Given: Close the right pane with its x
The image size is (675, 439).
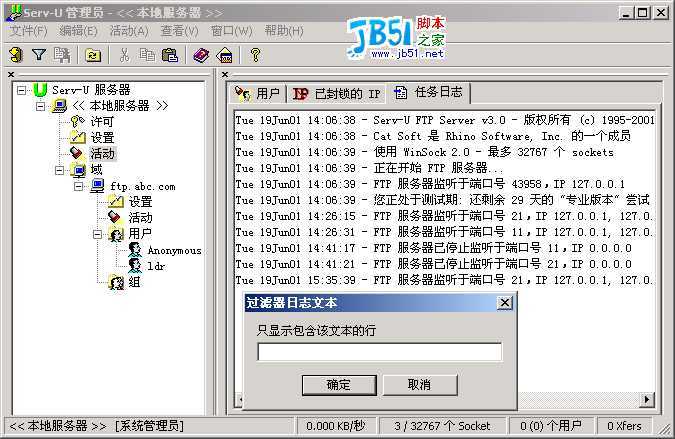Looking at the screenshot, I should click(x=225, y=74).
